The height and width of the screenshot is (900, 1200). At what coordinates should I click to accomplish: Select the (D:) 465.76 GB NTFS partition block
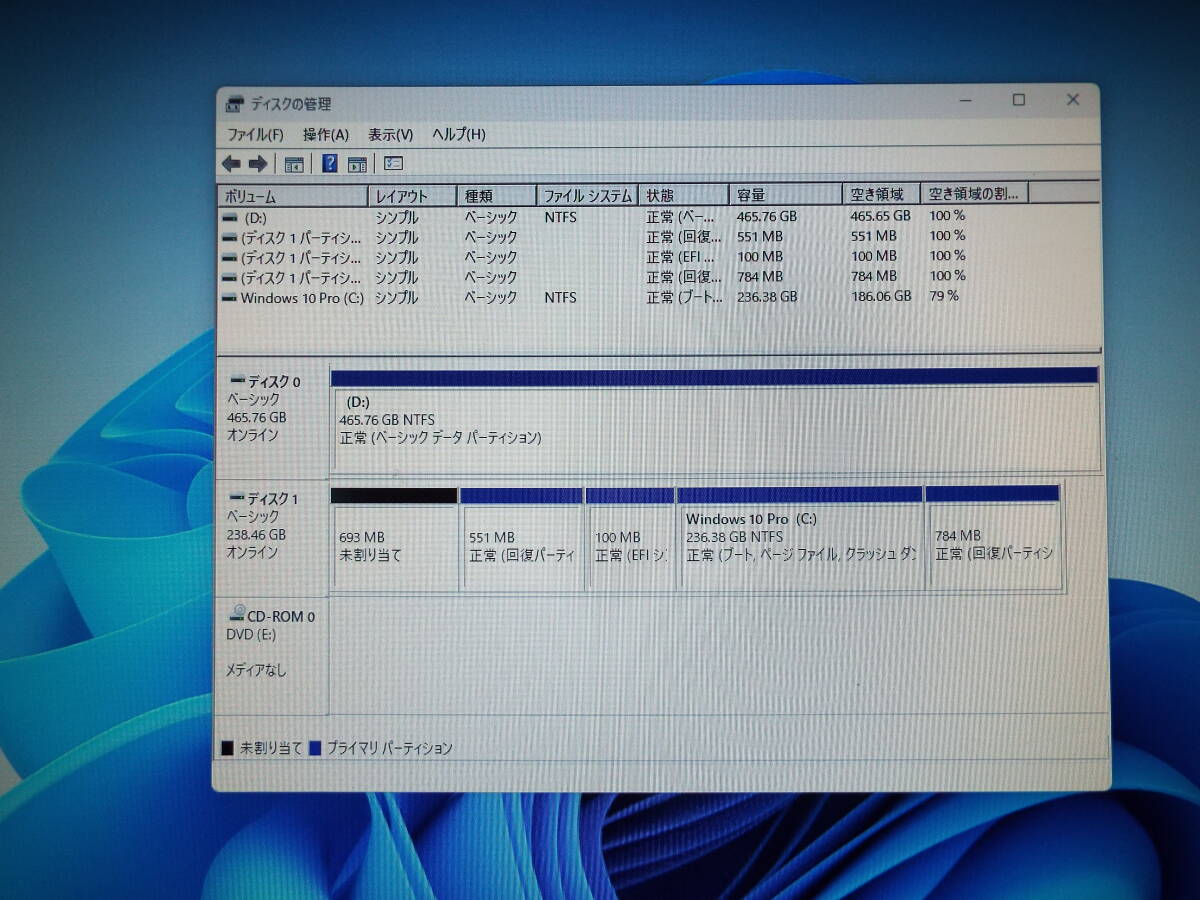coord(715,419)
